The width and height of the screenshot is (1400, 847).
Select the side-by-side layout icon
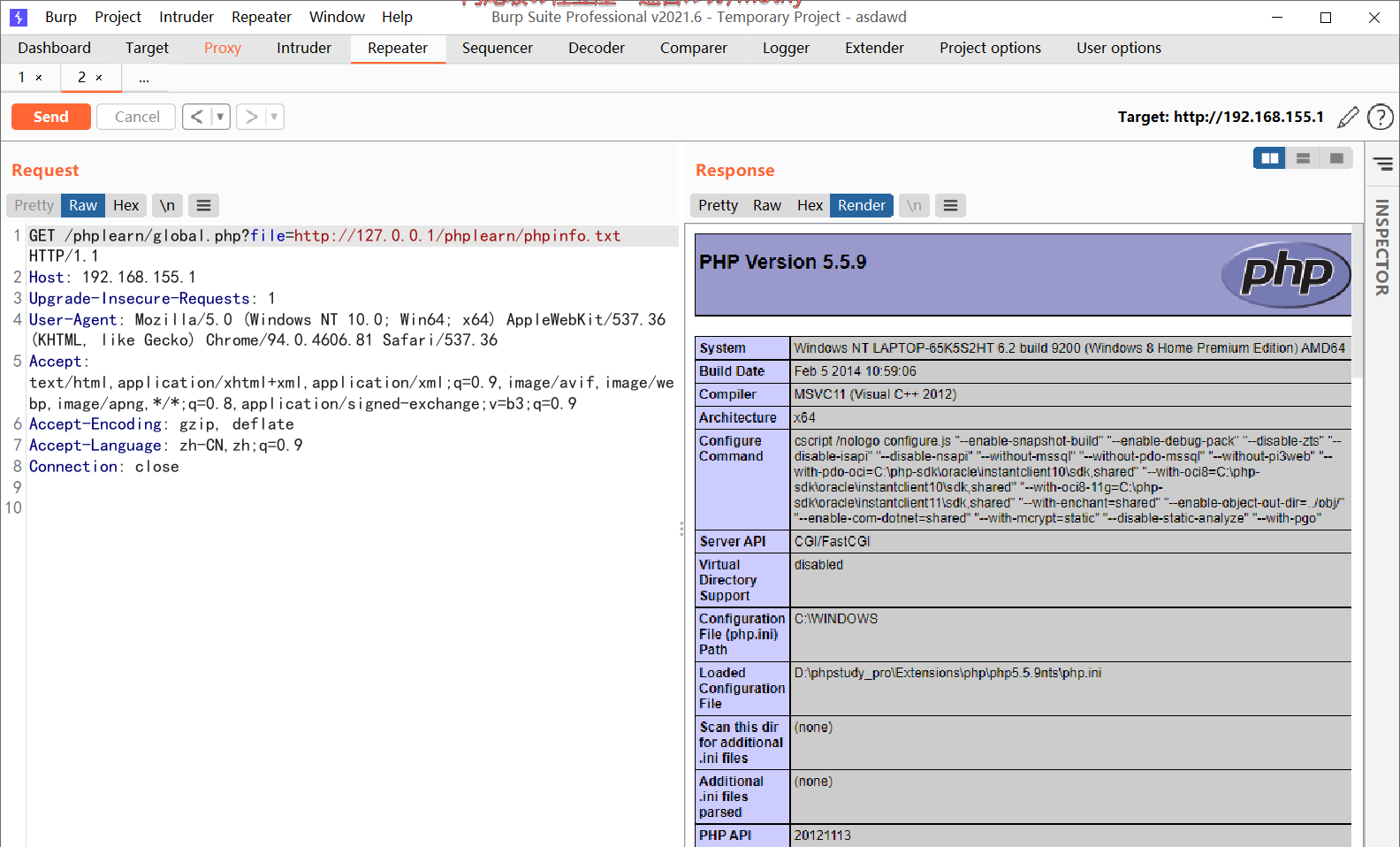click(1269, 158)
